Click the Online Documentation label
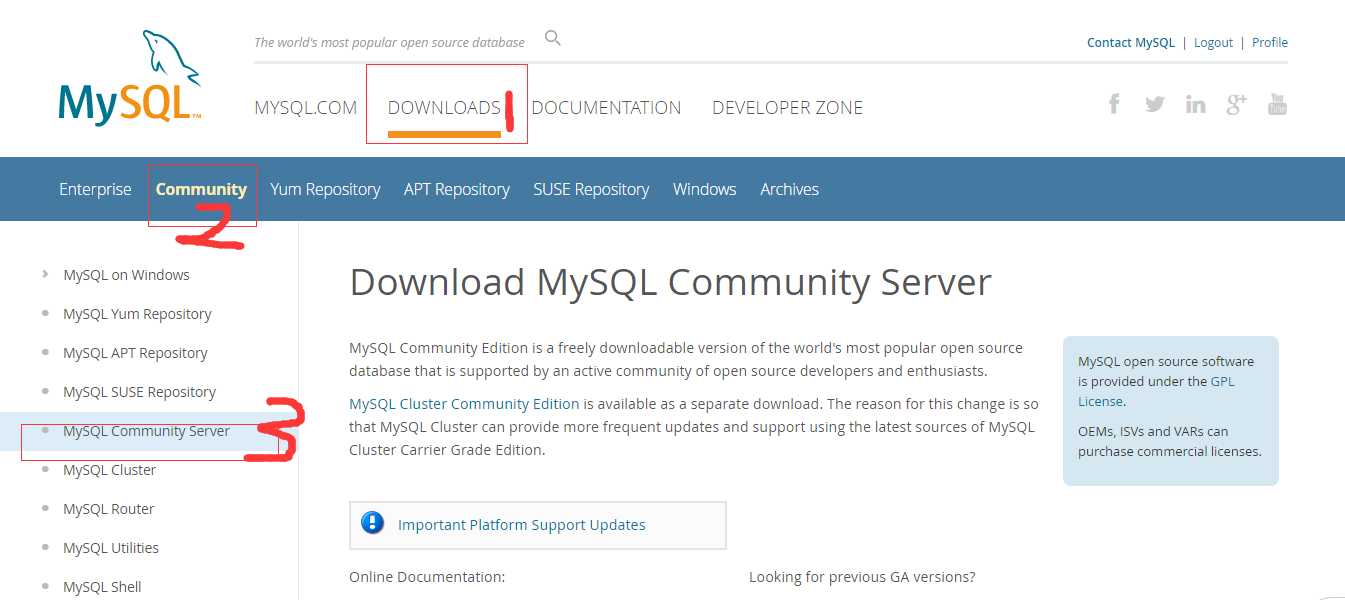1345x600 pixels. tap(427, 577)
